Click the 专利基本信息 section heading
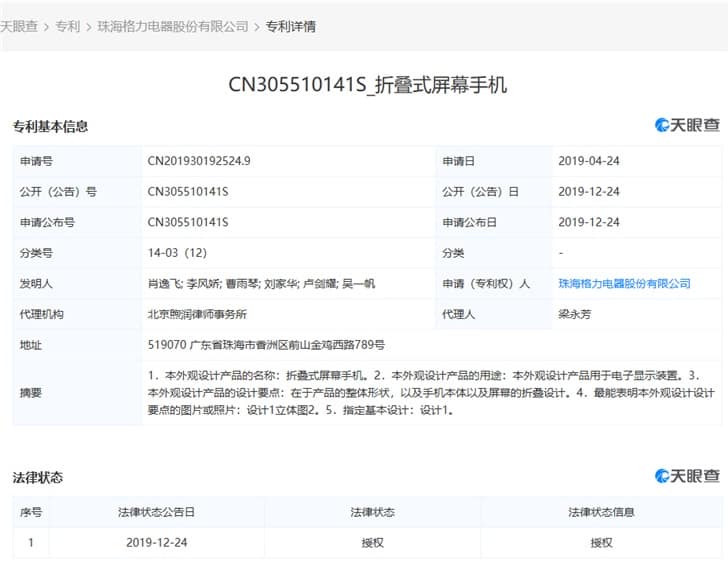This screenshot has height=563, width=728. (50, 126)
